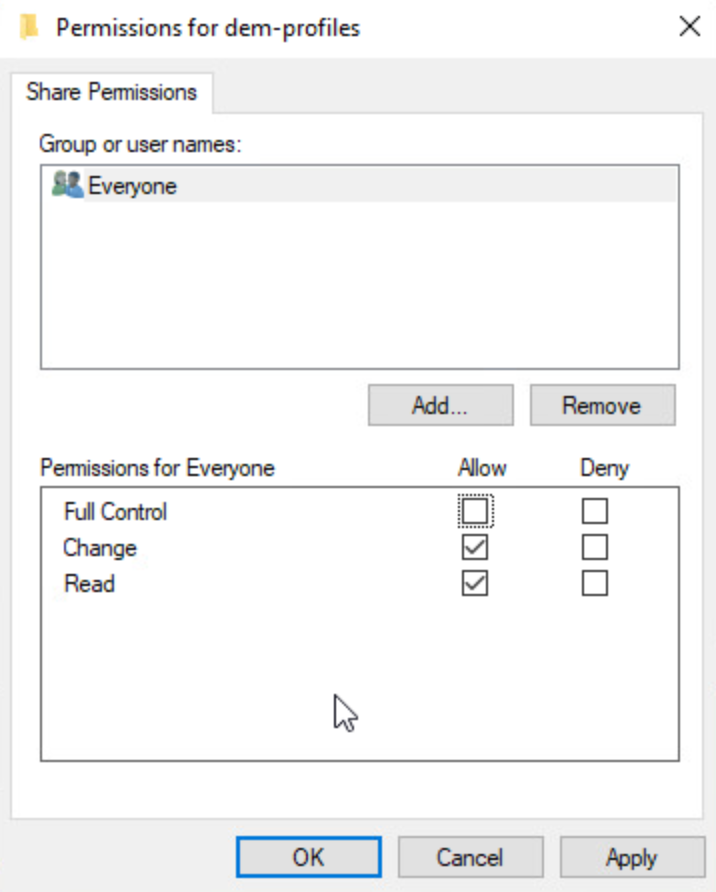Image resolution: width=716 pixels, height=892 pixels.
Task: Select the Everyone entry in the list
Action: pyautogui.click(x=132, y=186)
